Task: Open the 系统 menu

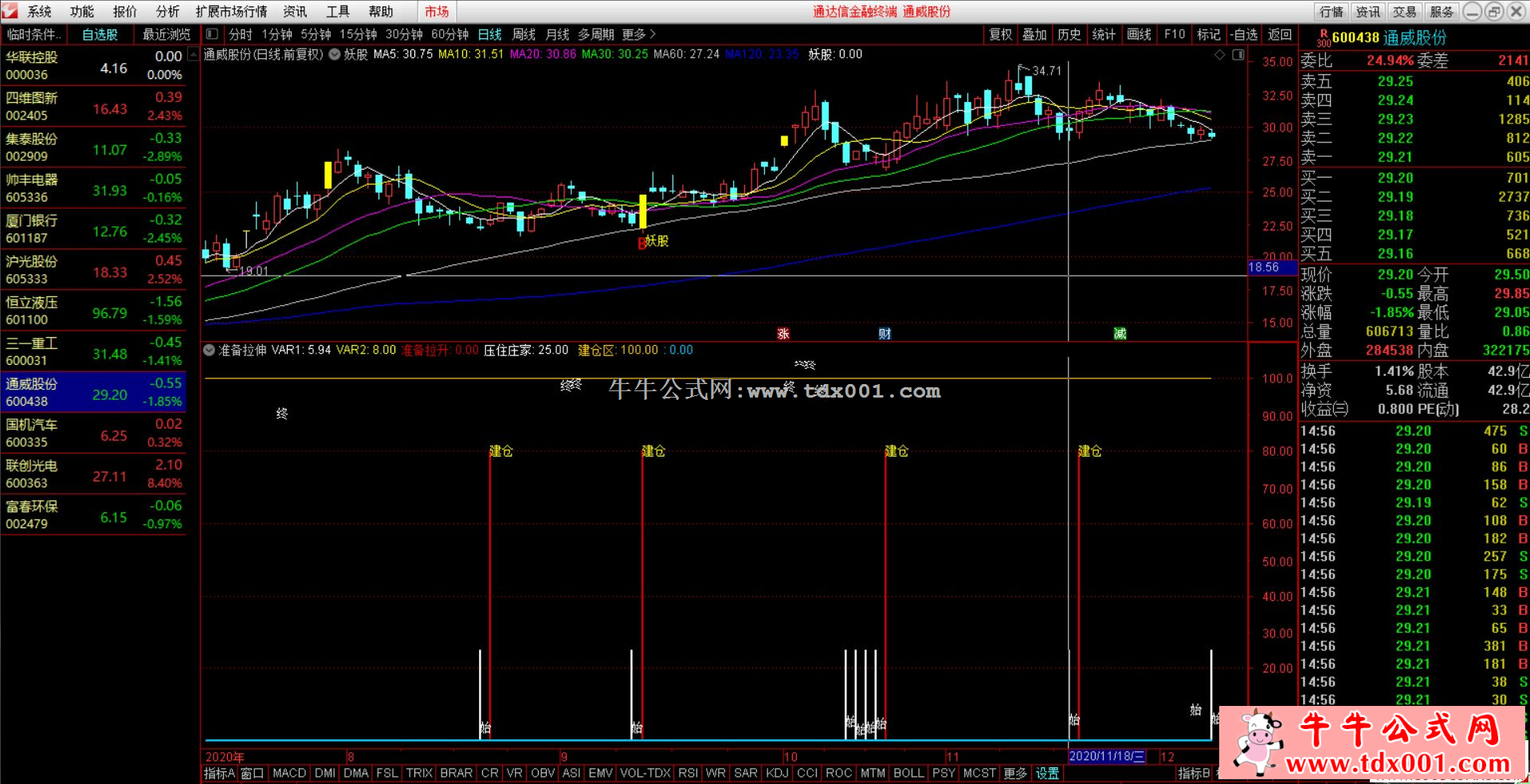Action: (39, 11)
